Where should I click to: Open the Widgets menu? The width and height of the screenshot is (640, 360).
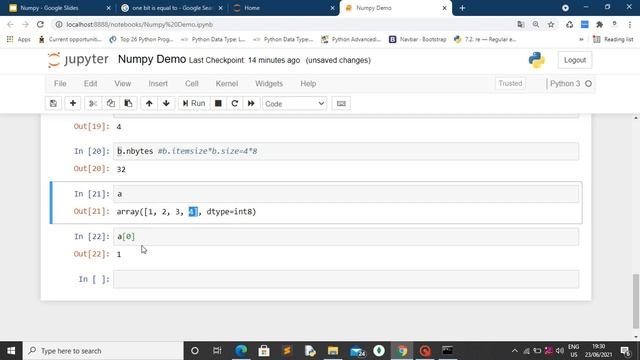point(269,84)
